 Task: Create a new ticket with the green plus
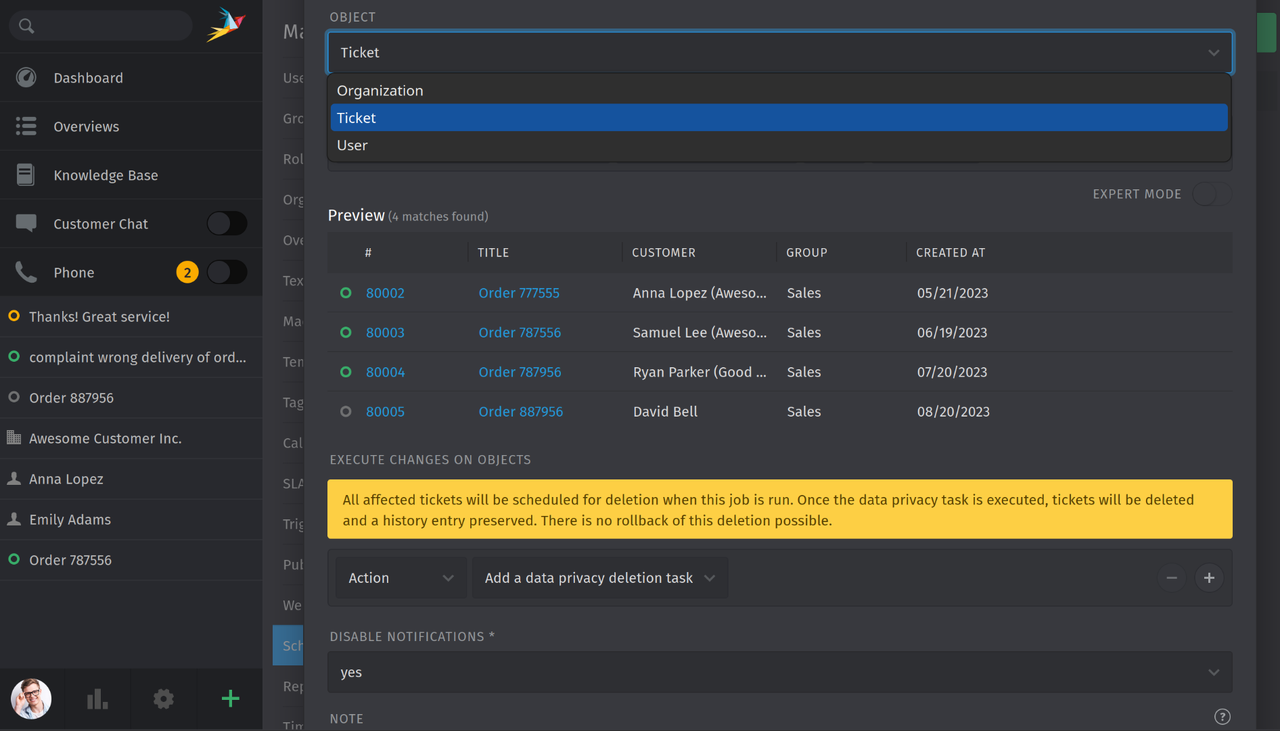coord(229,699)
